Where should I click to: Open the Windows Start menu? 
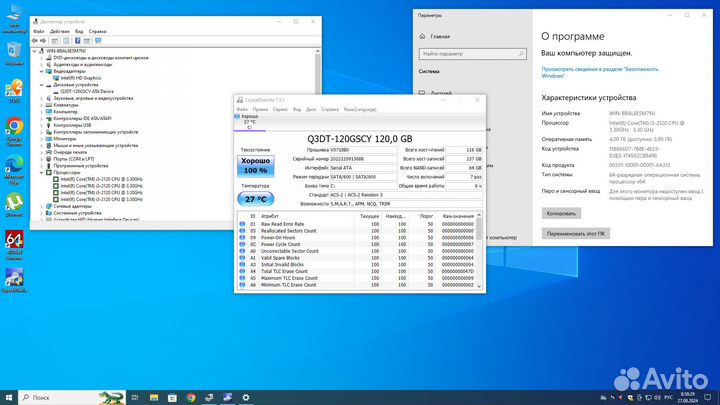tap(9, 397)
